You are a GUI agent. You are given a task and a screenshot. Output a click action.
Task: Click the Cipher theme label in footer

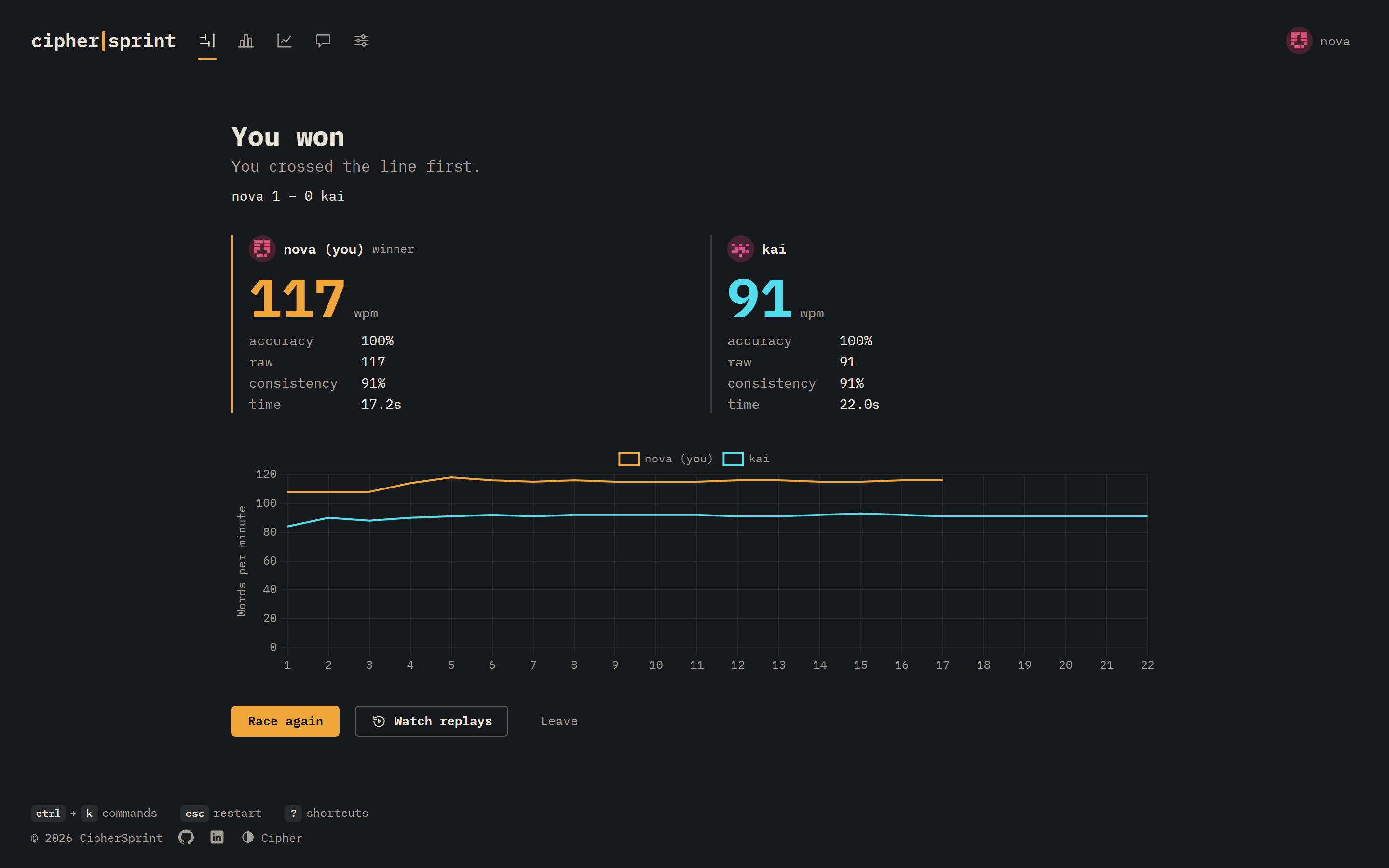point(282,838)
